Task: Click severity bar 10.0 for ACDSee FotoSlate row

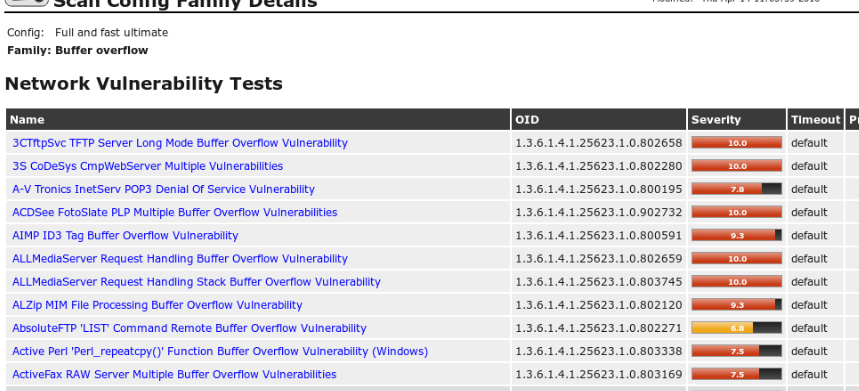Action: 737,212
